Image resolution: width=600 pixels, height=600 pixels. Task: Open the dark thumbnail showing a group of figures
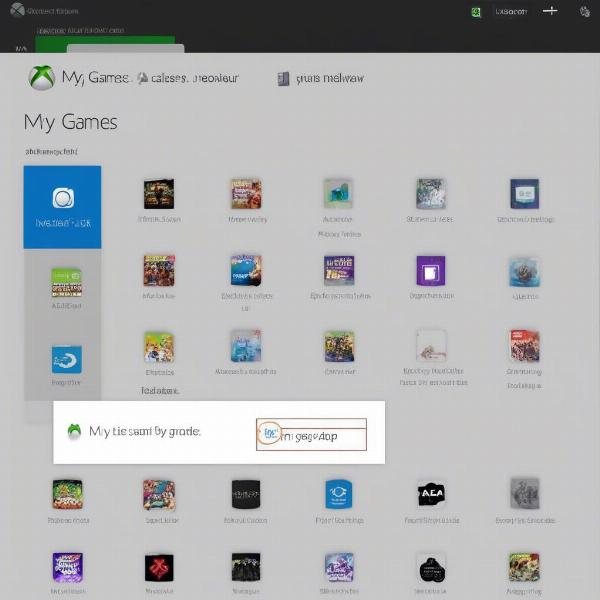pyautogui.click(x=246, y=567)
